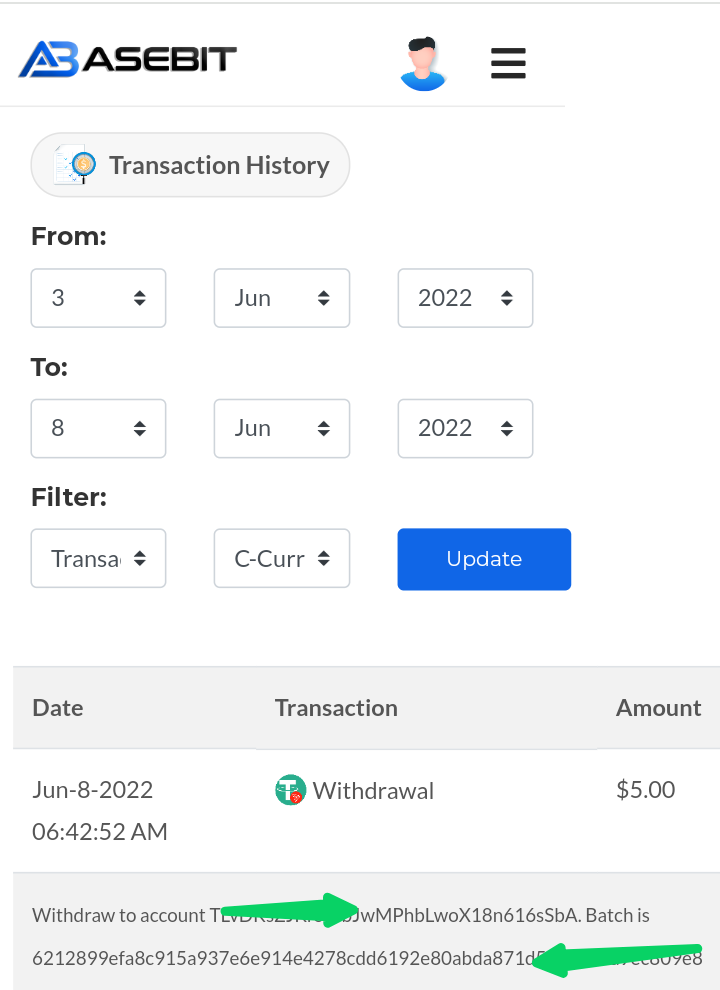This screenshot has width=720, height=990.
Task: Click the user avatar profile icon
Action: pyautogui.click(x=423, y=64)
